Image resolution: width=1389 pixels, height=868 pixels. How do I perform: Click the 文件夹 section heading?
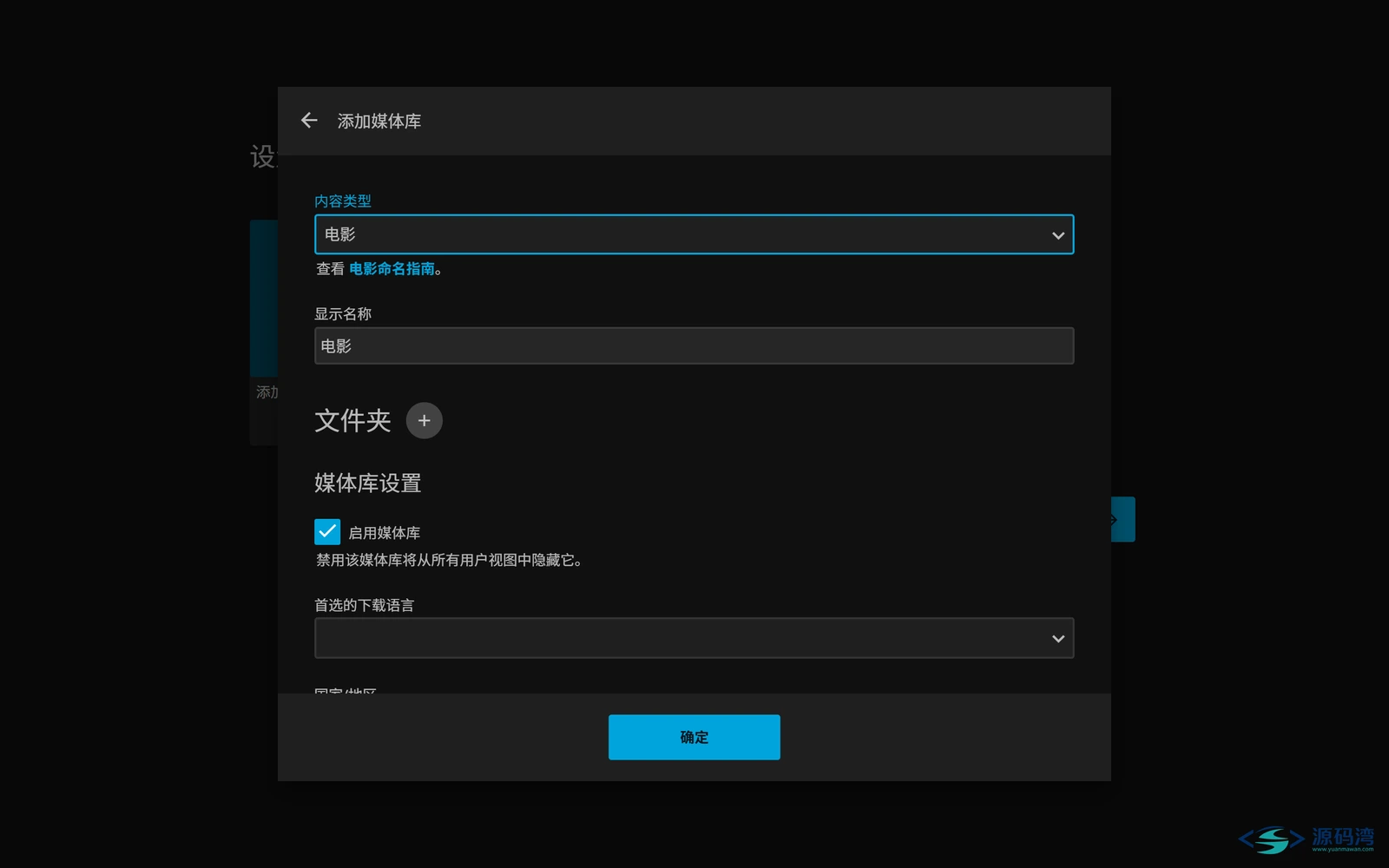(x=352, y=421)
